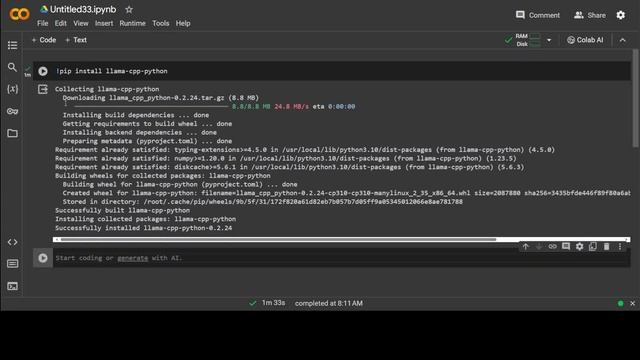Run the pip install llama-cpp-python cell

point(43,71)
